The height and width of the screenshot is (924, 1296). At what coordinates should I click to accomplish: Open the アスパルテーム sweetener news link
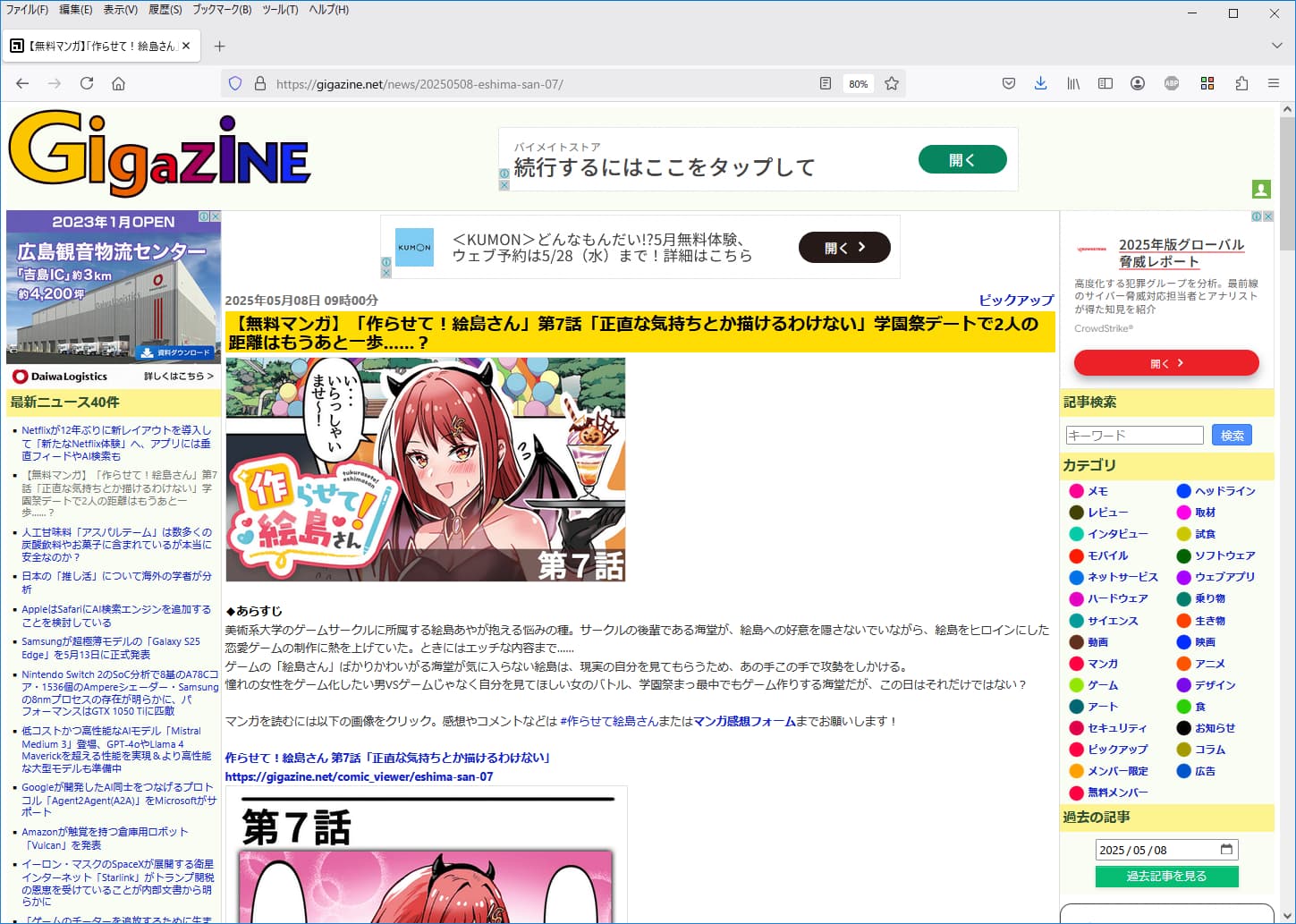116,544
